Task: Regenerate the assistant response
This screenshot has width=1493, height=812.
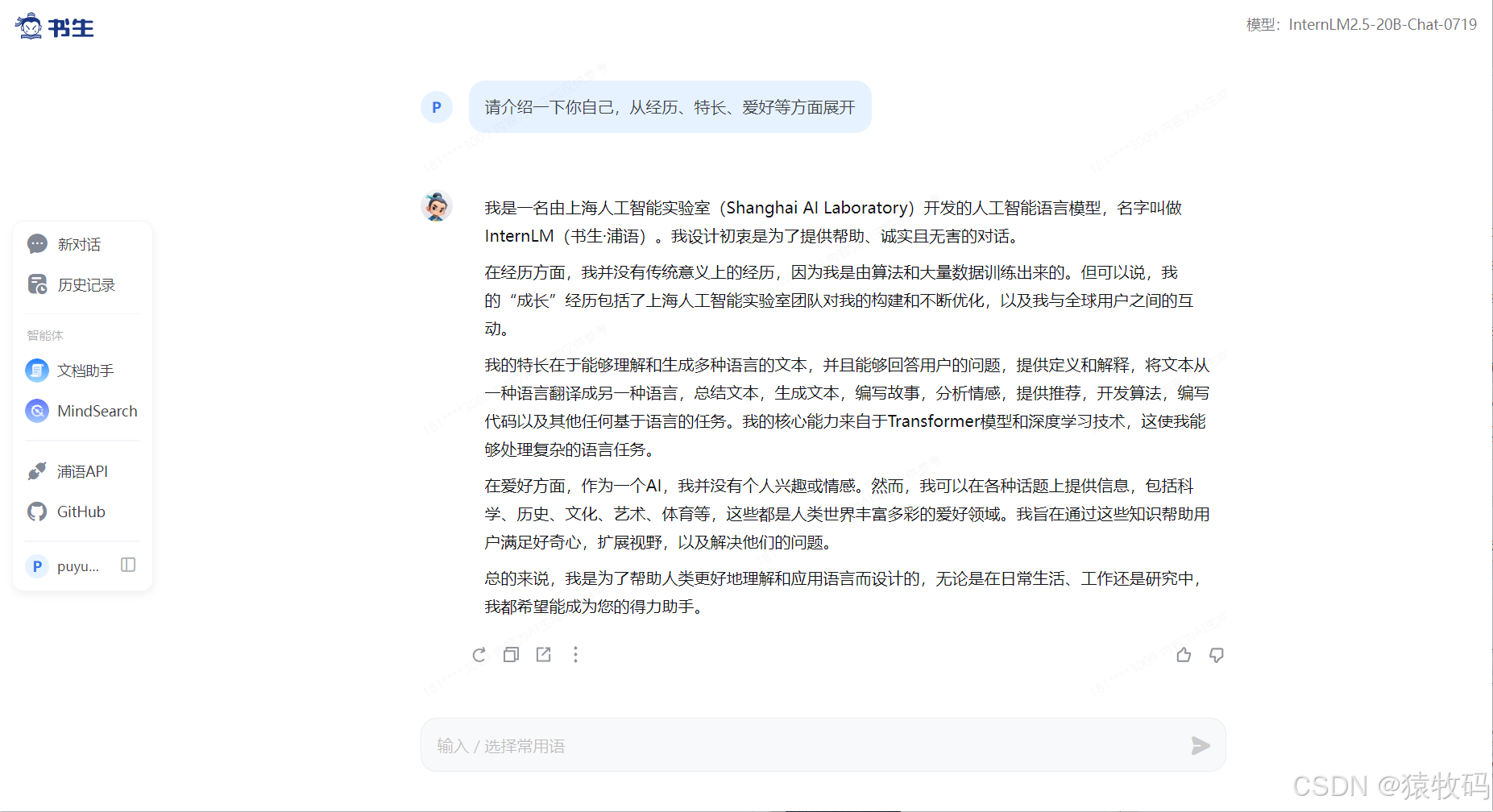Action: coord(479,655)
